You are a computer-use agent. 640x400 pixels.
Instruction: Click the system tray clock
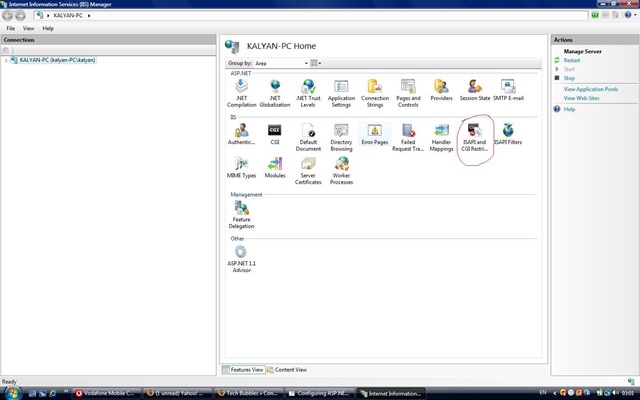[x=628, y=393]
